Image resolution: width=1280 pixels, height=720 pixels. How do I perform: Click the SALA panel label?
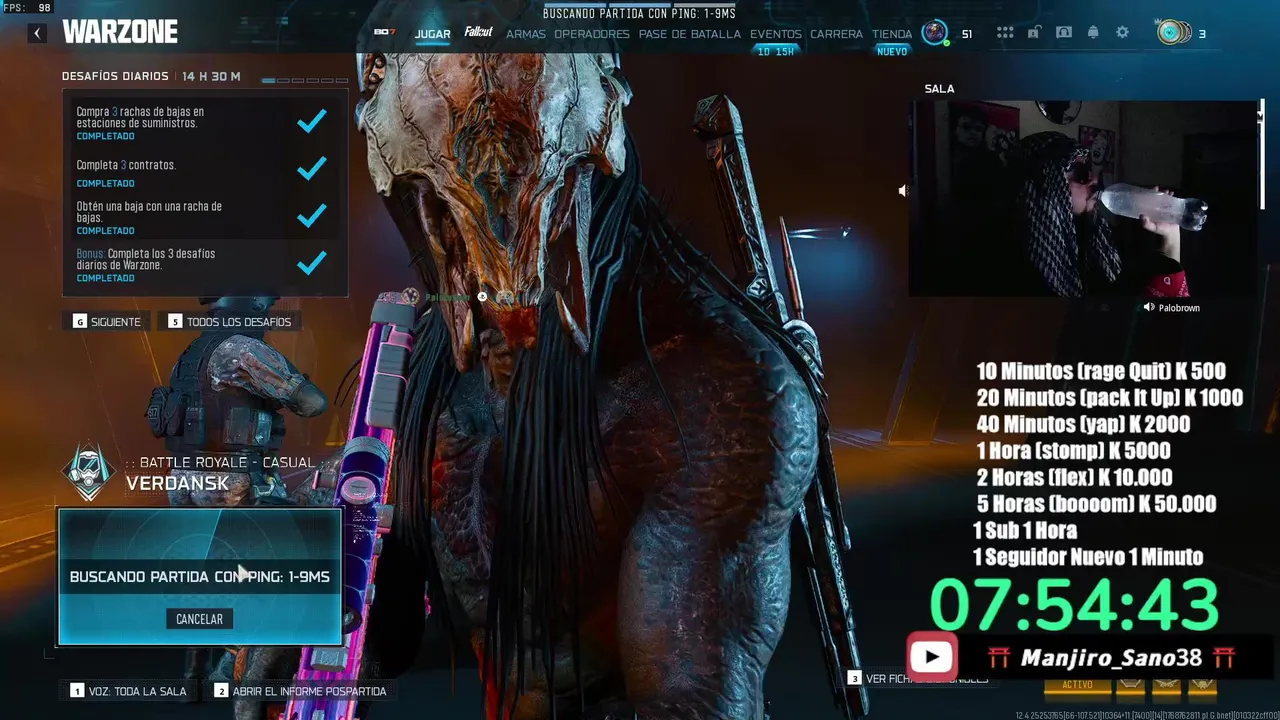click(x=939, y=89)
